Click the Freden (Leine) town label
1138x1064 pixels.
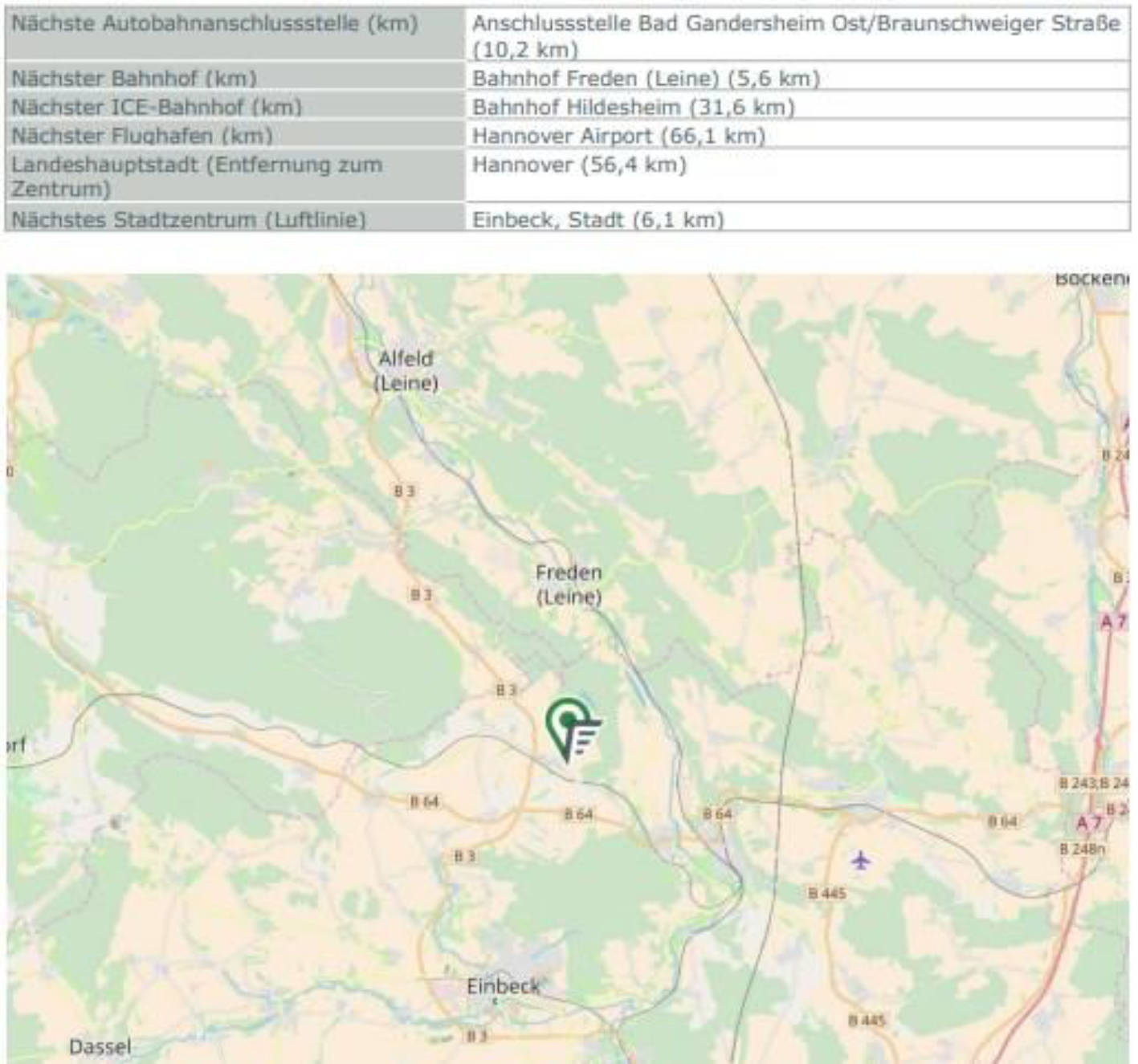[x=568, y=583]
